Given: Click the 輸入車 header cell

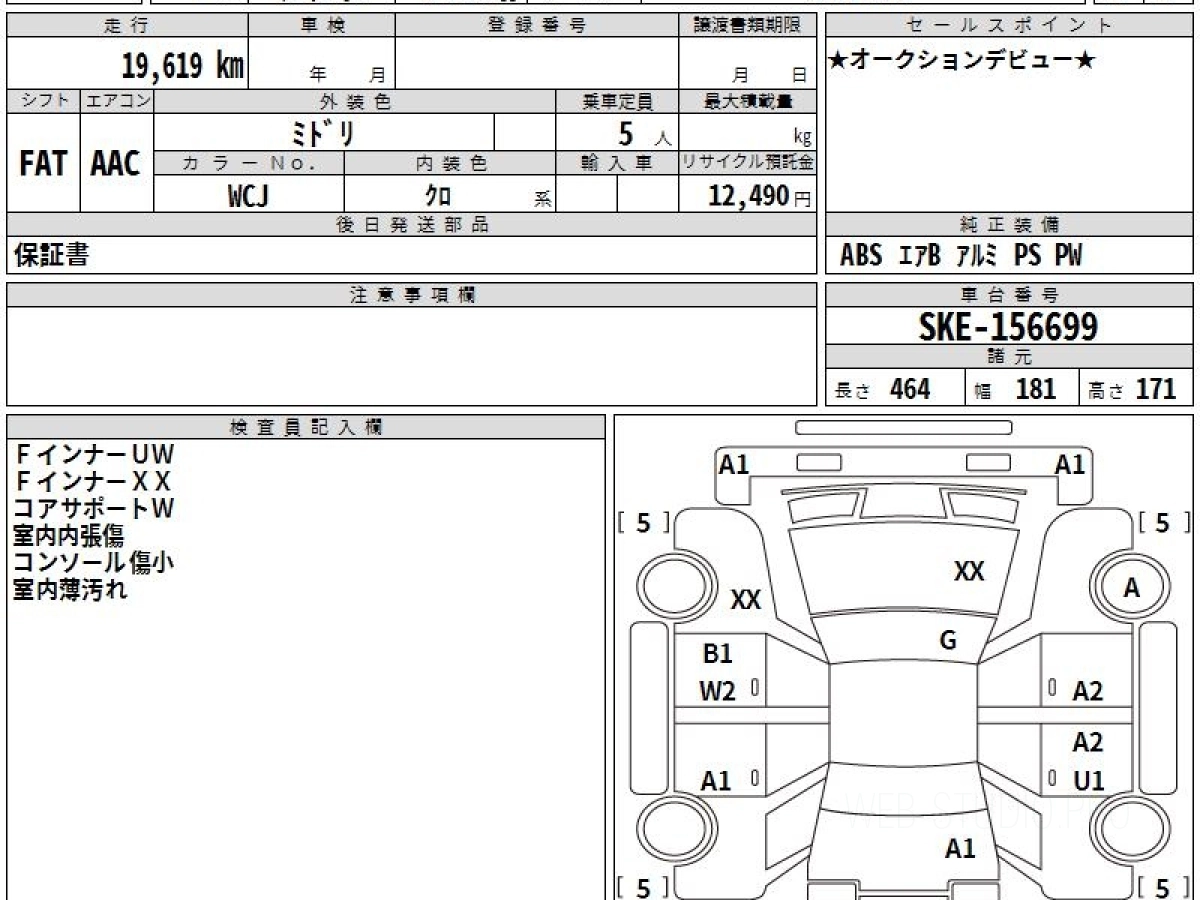Looking at the screenshot, I should (617, 164).
